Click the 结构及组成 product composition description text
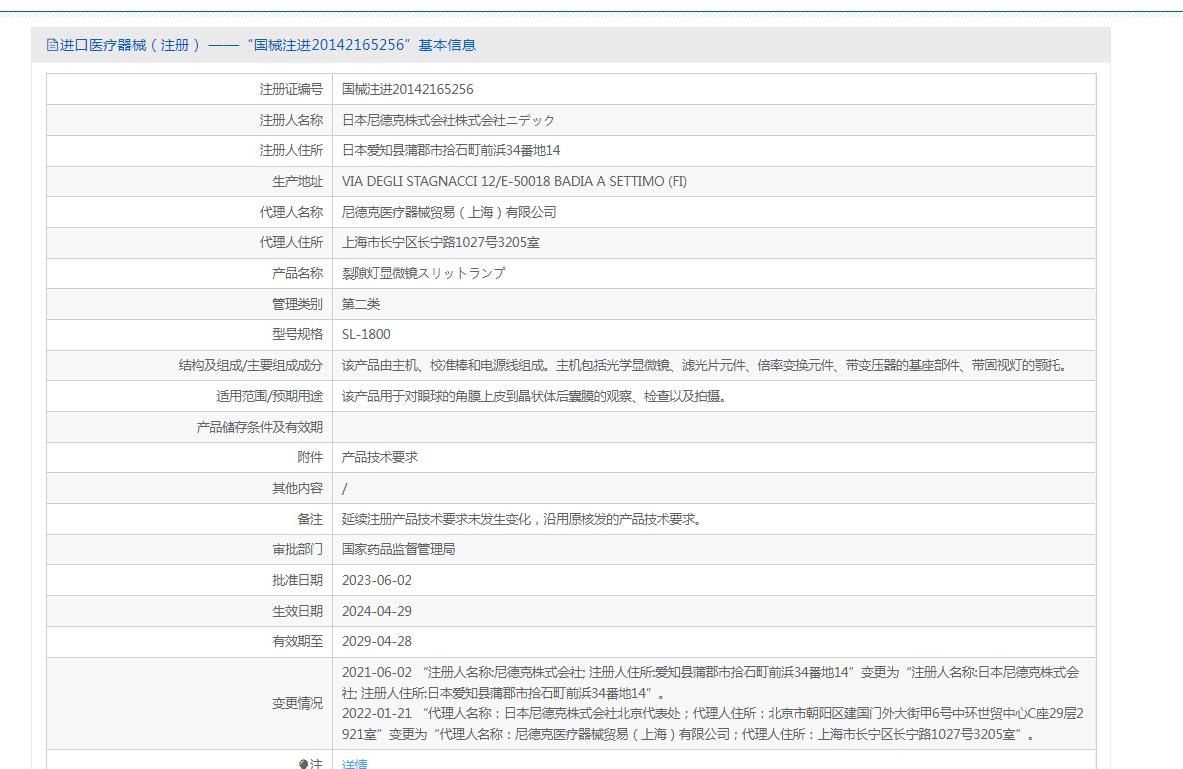 pyautogui.click(x=704, y=365)
